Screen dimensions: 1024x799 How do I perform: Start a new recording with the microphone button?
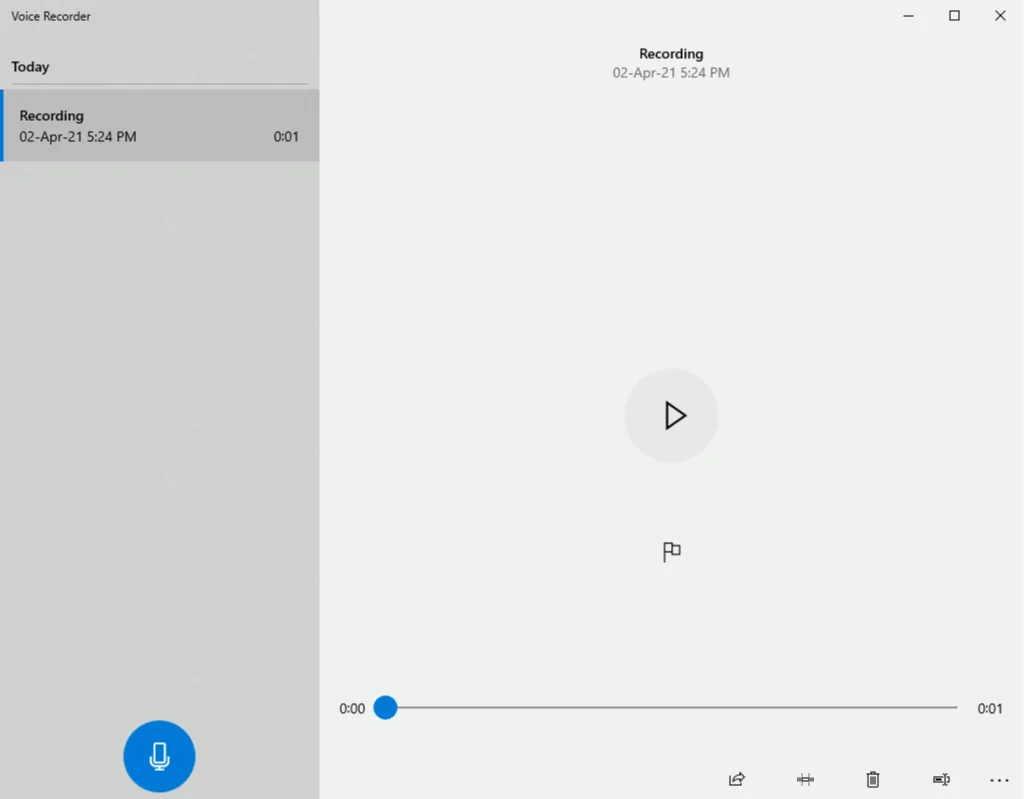159,756
